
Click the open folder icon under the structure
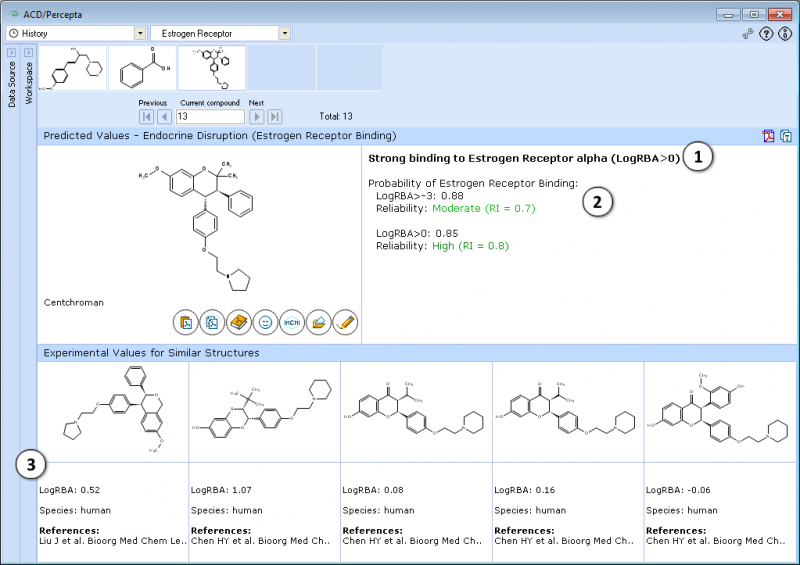pyautogui.click(x=318, y=322)
